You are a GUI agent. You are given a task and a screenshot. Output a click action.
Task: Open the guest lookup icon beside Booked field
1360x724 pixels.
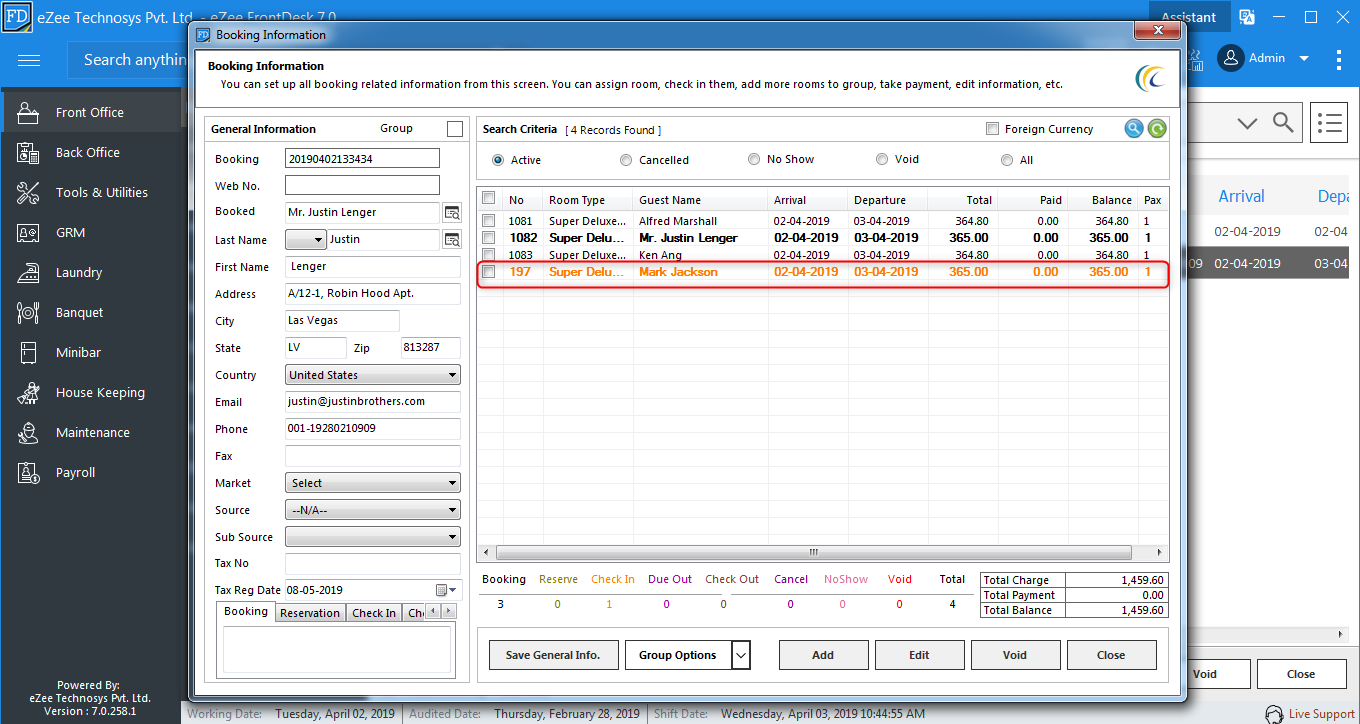pyautogui.click(x=452, y=213)
